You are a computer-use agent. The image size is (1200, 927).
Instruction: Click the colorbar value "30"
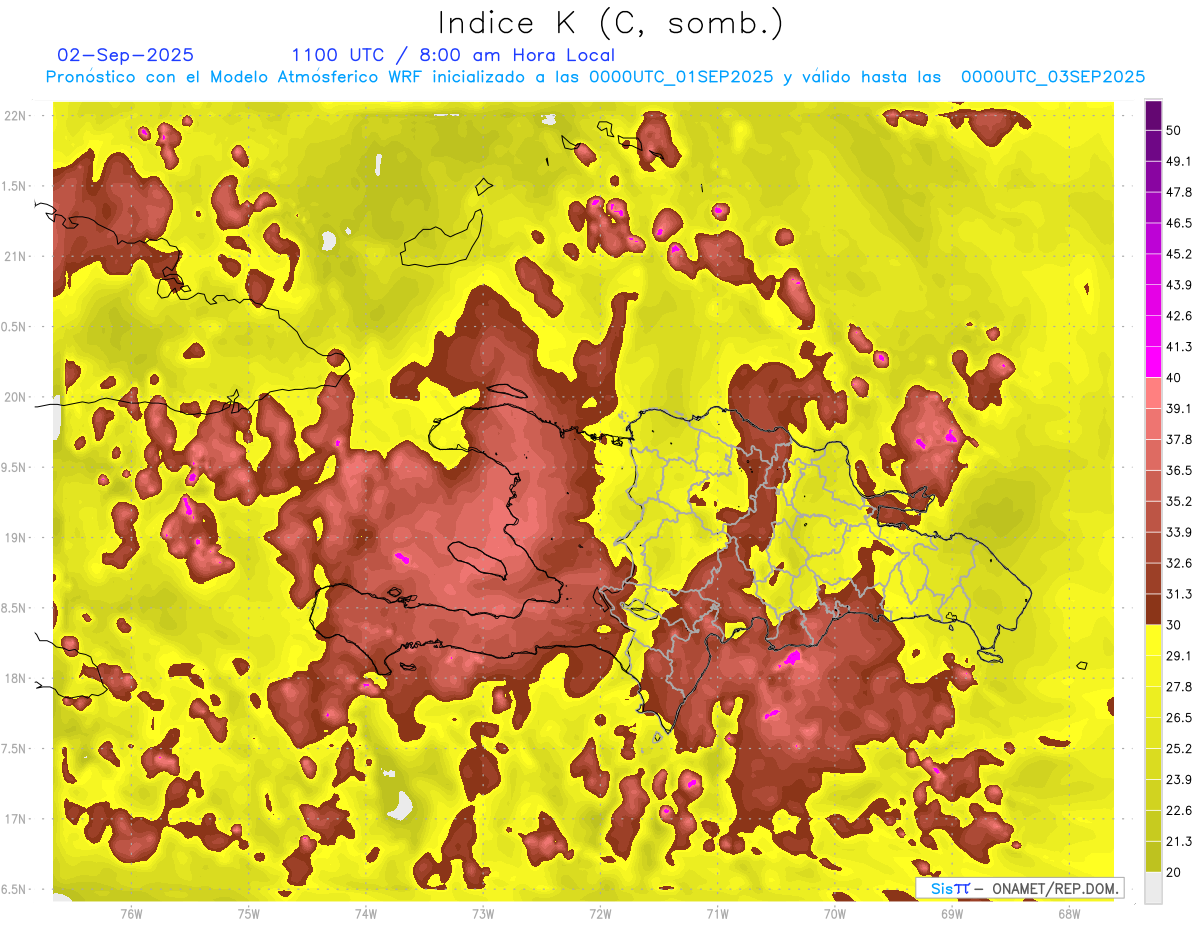(x=1174, y=625)
